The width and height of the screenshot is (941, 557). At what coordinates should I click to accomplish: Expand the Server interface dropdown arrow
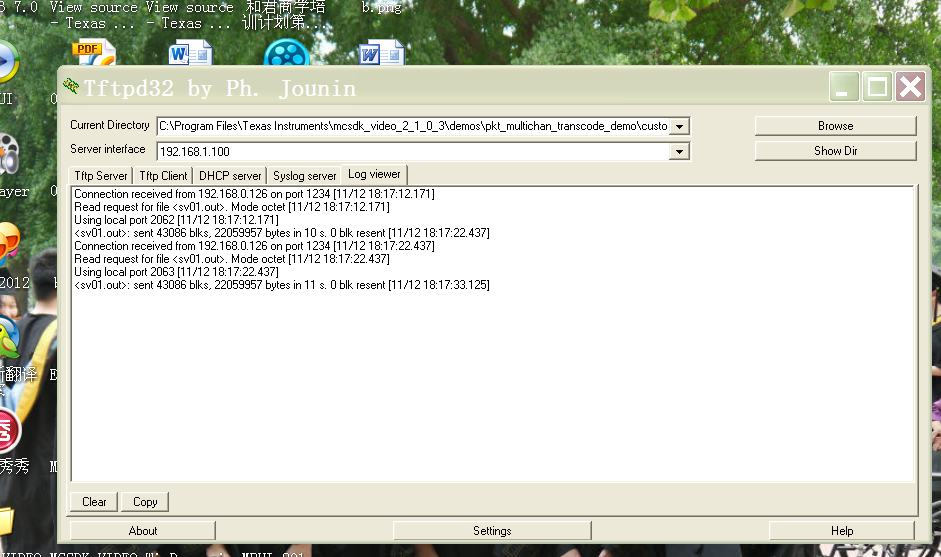(x=679, y=151)
